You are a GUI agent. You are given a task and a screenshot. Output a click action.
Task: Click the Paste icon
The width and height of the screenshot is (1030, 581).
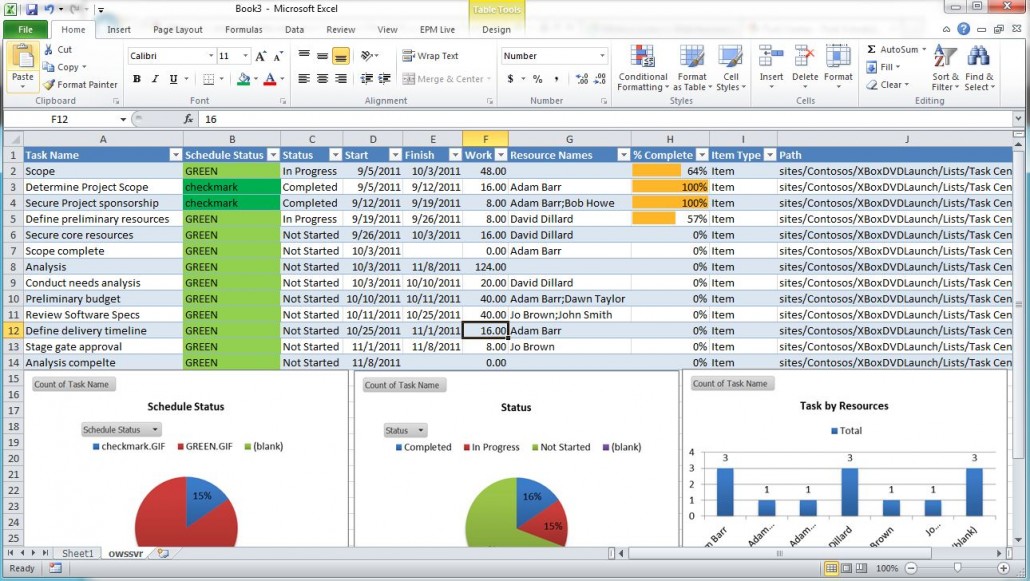(23, 57)
